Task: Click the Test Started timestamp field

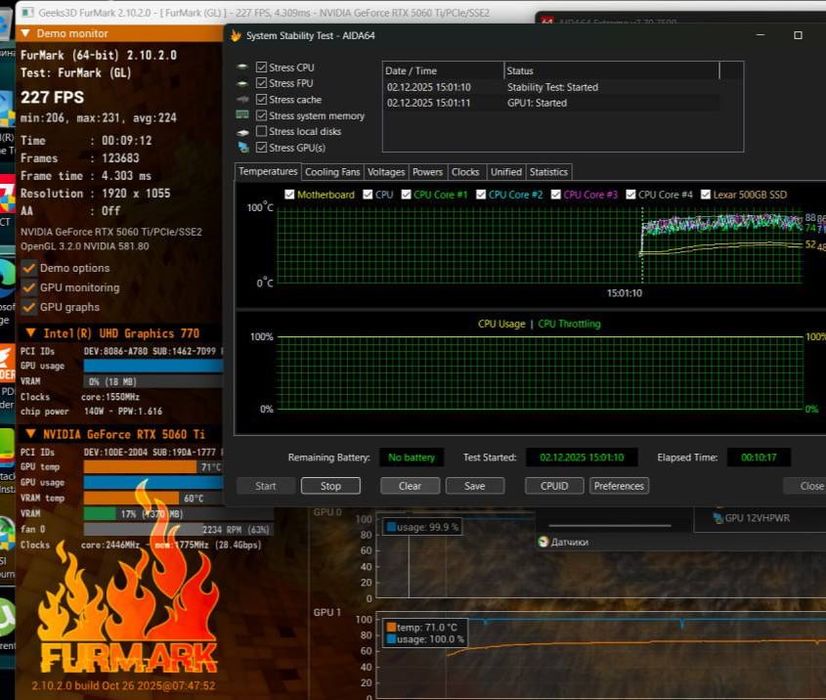Action: pyautogui.click(x=582, y=458)
